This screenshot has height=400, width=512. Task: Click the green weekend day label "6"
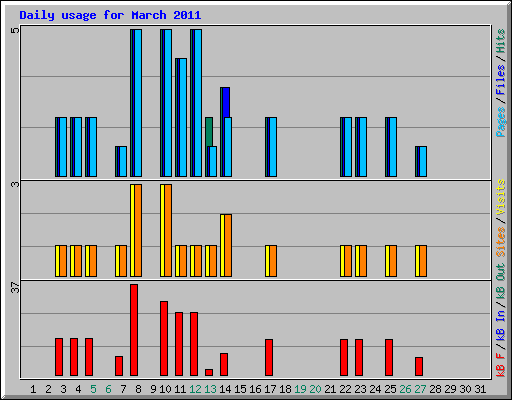[x=108, y=389]
